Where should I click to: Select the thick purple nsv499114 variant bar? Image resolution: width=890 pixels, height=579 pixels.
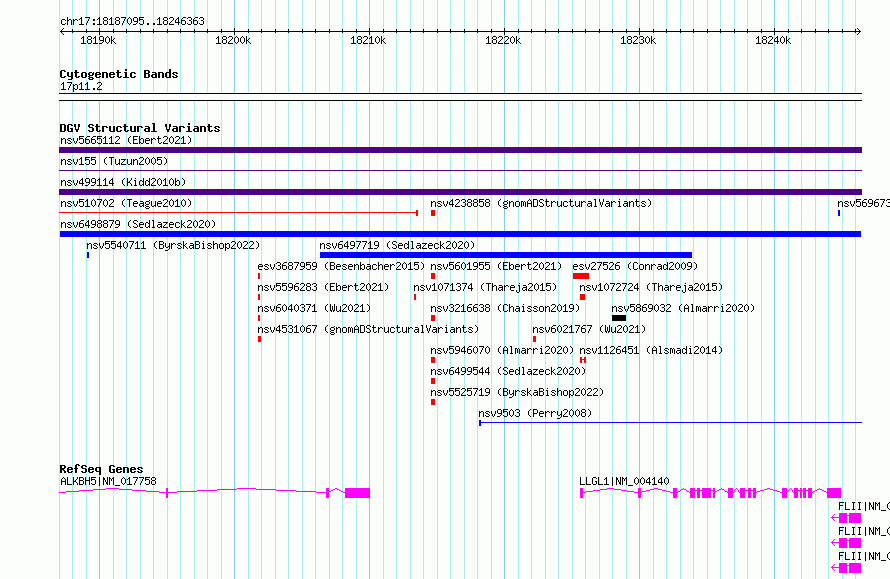pyautogui.click(x=460, y=192)
